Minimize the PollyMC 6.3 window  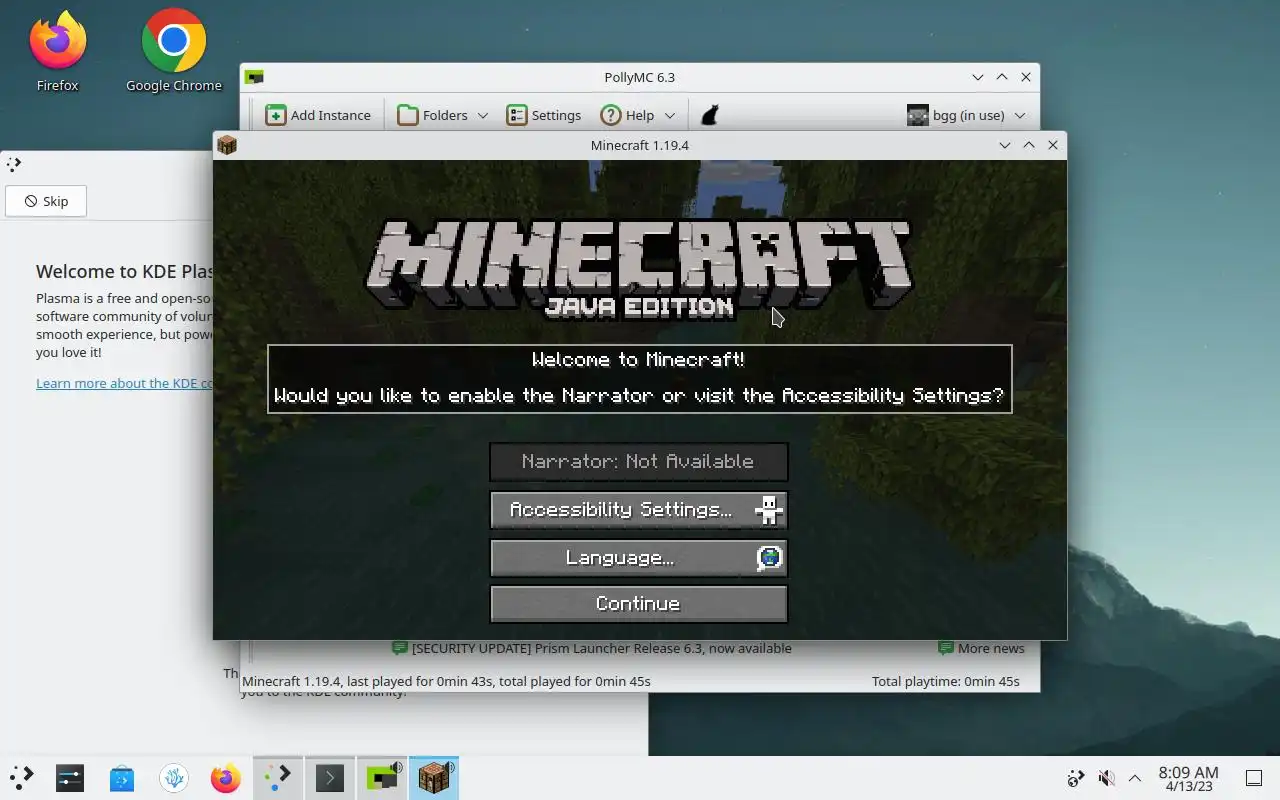point(978,77)
